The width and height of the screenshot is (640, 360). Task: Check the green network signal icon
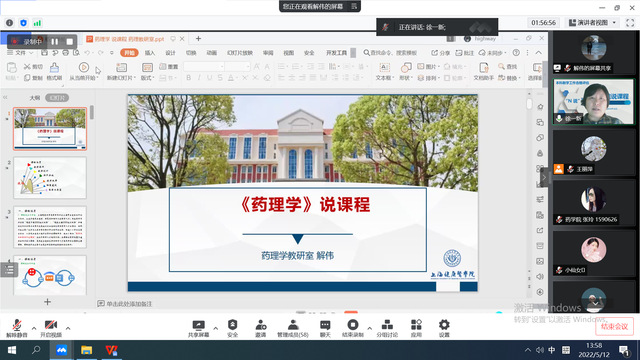37,23
